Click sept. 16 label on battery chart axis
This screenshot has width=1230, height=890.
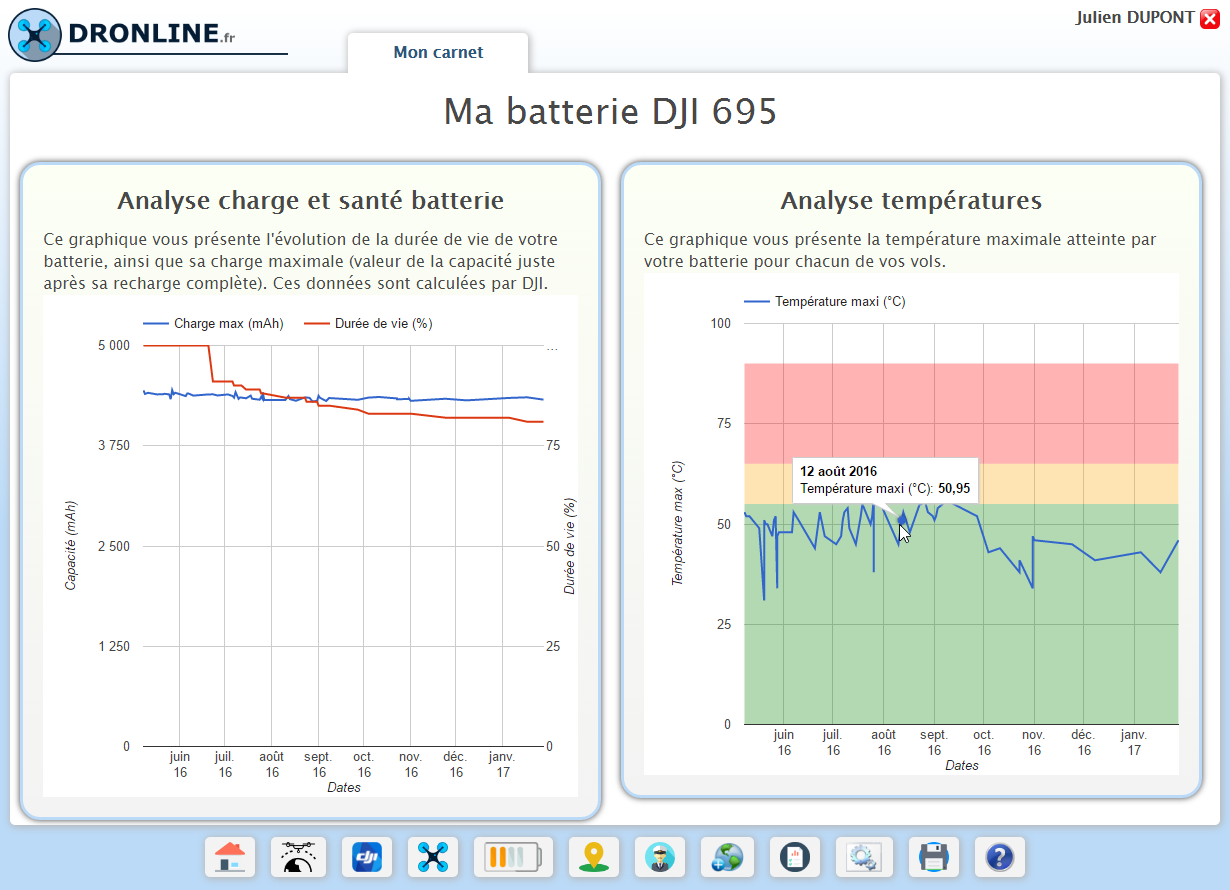coord(318,765)
